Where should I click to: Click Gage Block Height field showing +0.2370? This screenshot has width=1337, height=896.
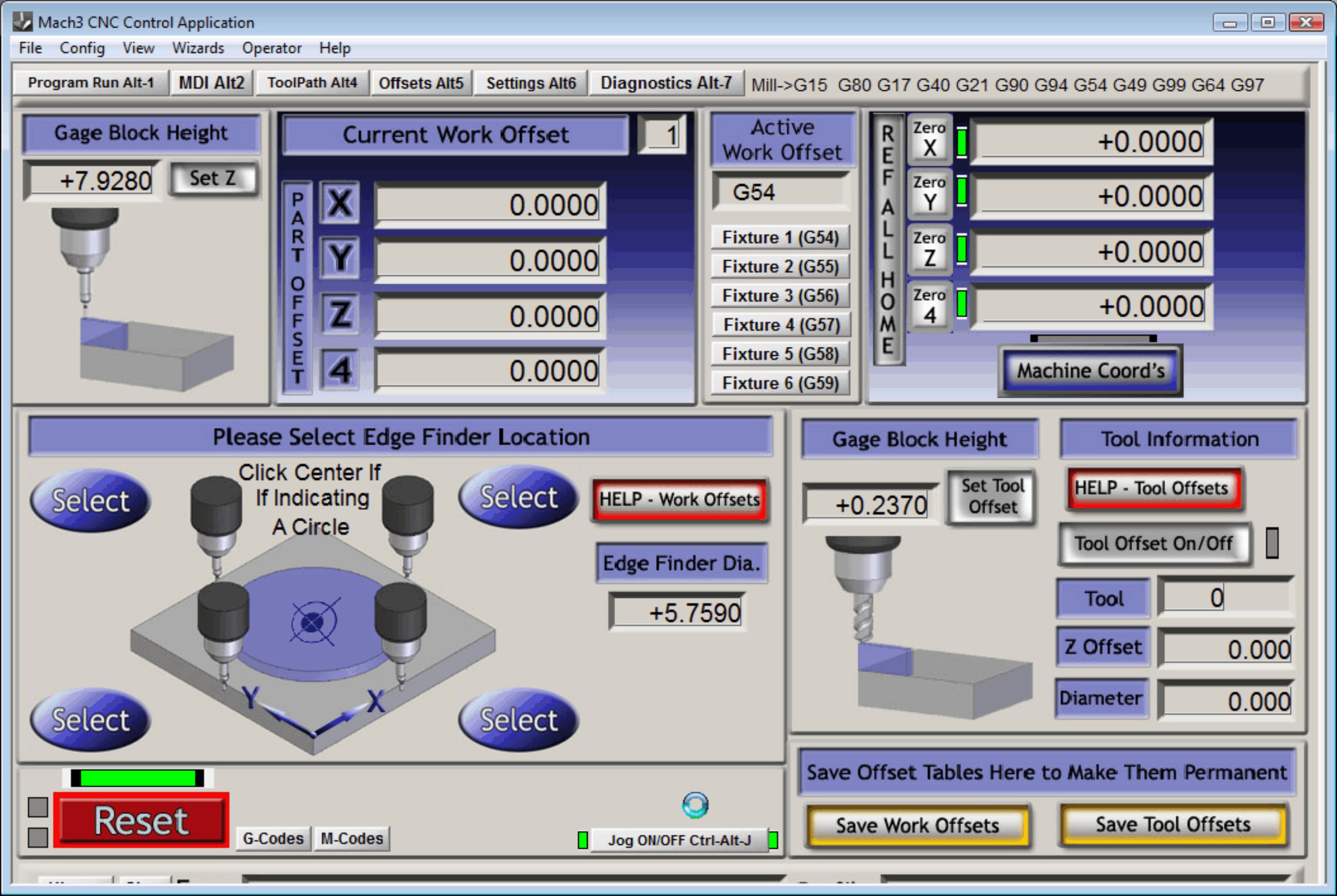(x=871, y=504)
